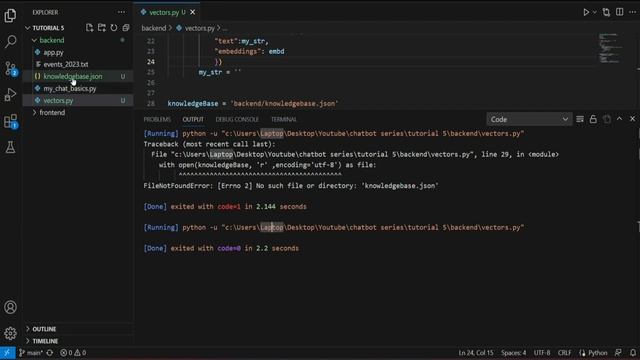Click the Explorer more actions ellipsis
640x360 pixels.
pyautogui.click(x=121, y=12)
